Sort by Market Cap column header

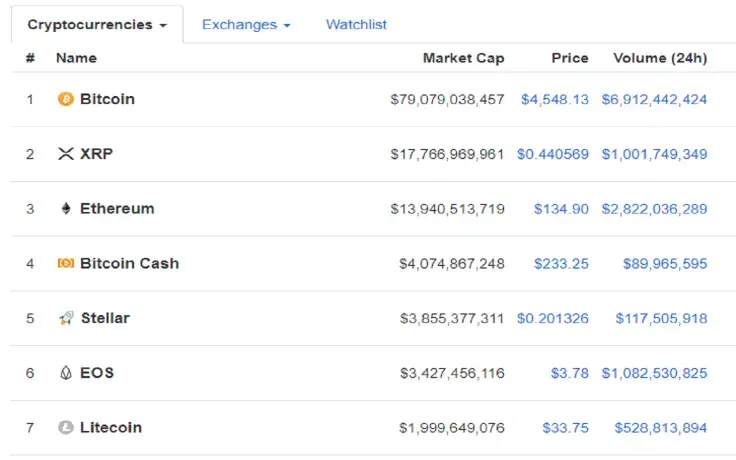pos(463,58)
